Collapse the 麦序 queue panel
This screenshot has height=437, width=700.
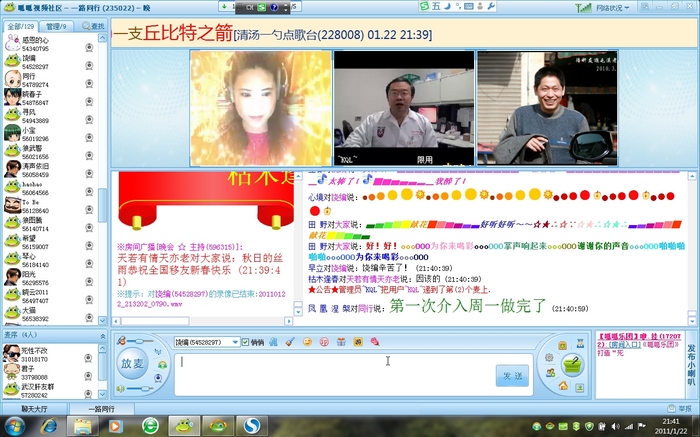(103, 335)
